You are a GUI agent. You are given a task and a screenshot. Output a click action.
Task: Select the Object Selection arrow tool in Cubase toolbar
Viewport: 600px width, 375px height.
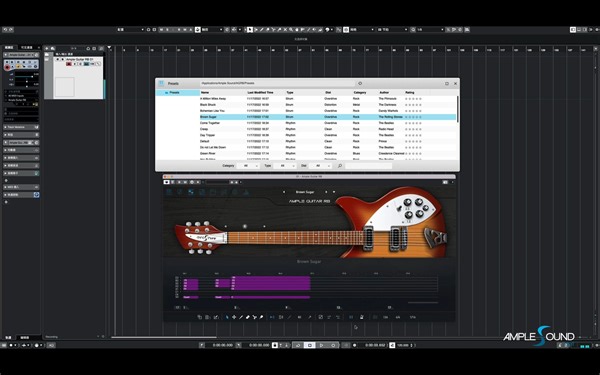(x=250, y=29)
